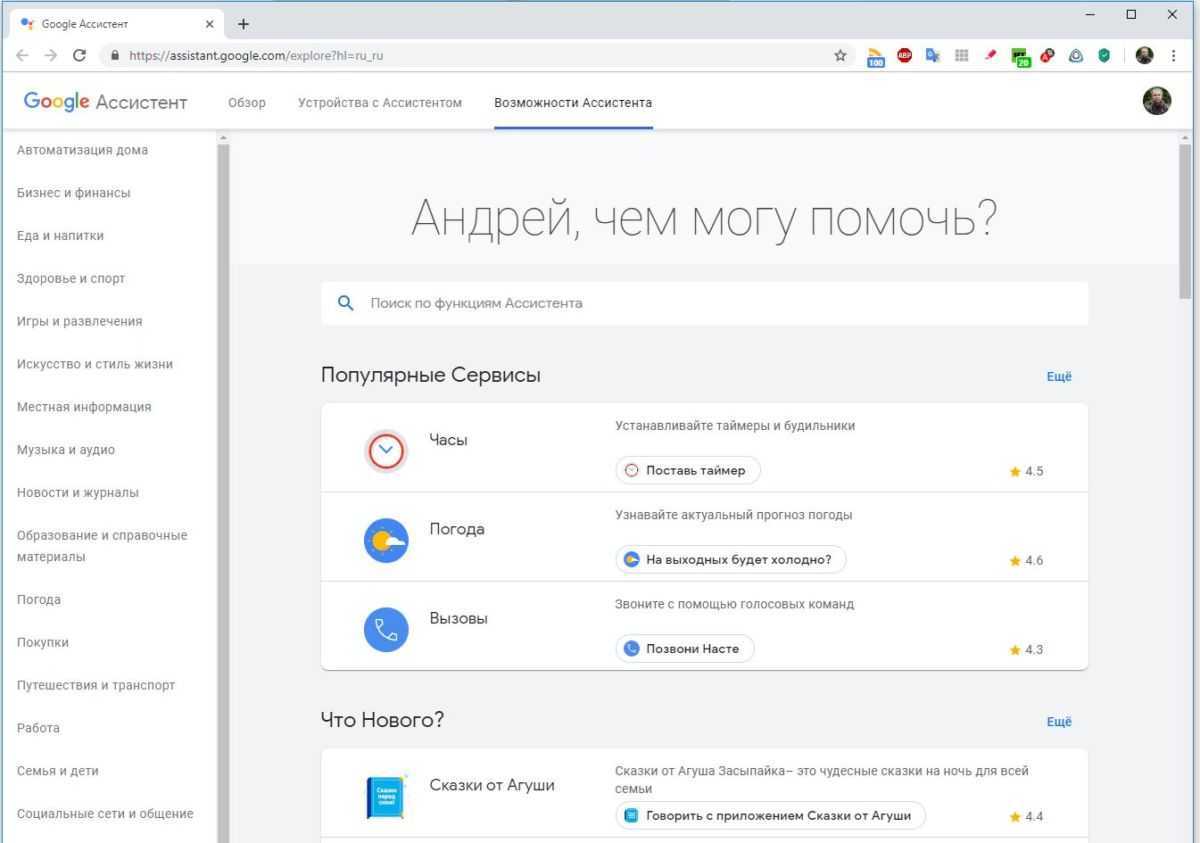Click Ещё next to Что Нового?
Viewport: 1200px width, 843px height.
(1059, 722)
